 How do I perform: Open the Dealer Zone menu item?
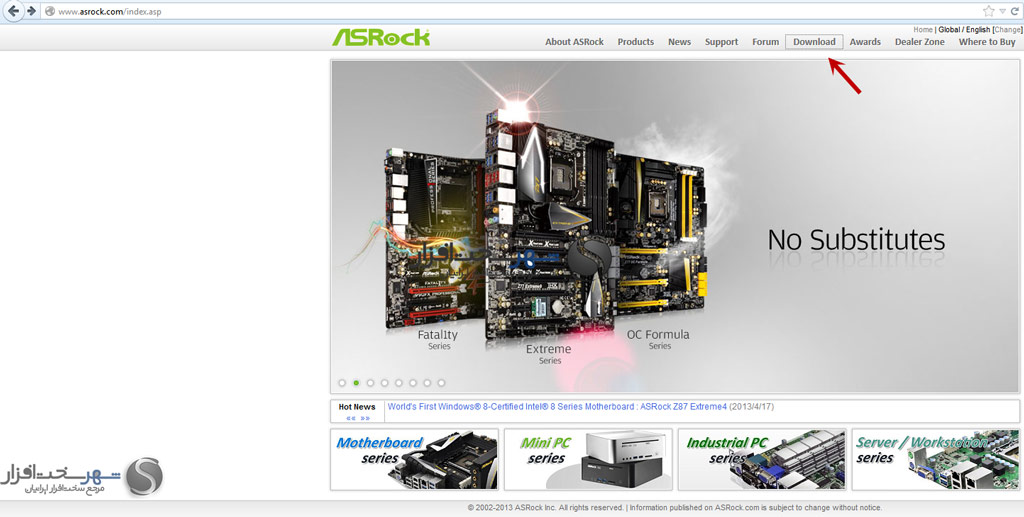point(920,42)
